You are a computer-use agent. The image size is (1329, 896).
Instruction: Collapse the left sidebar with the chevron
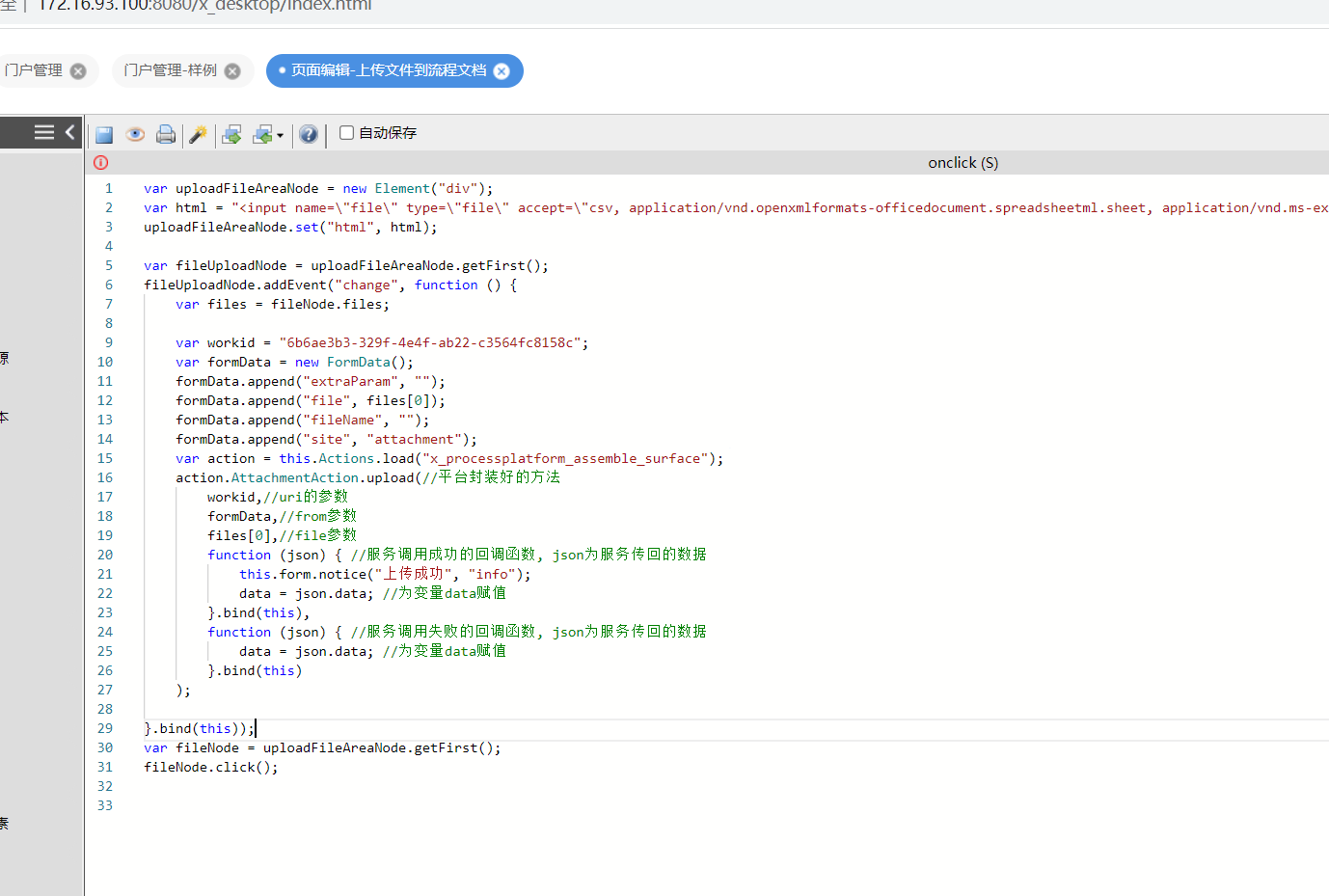pyautogui.click(x=69, y=132)
